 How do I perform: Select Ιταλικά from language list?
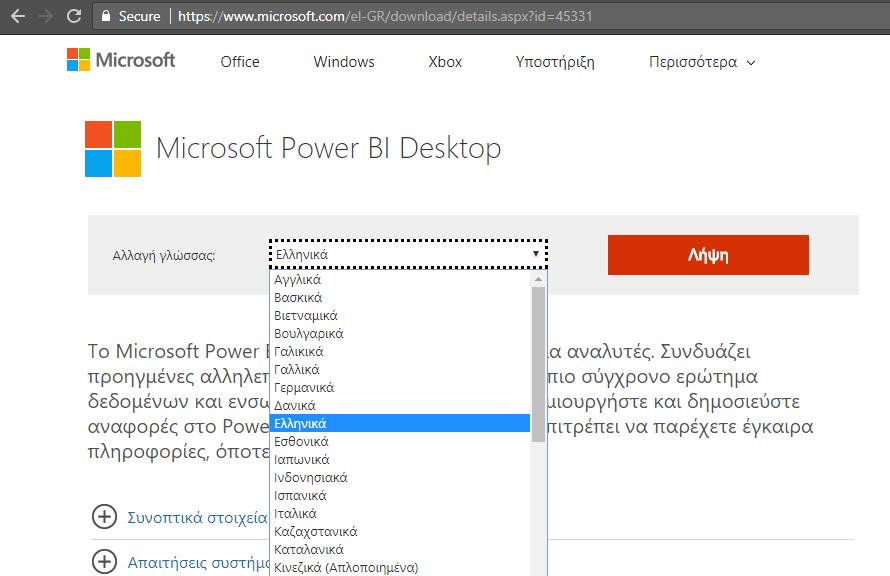tap(400, 514)
